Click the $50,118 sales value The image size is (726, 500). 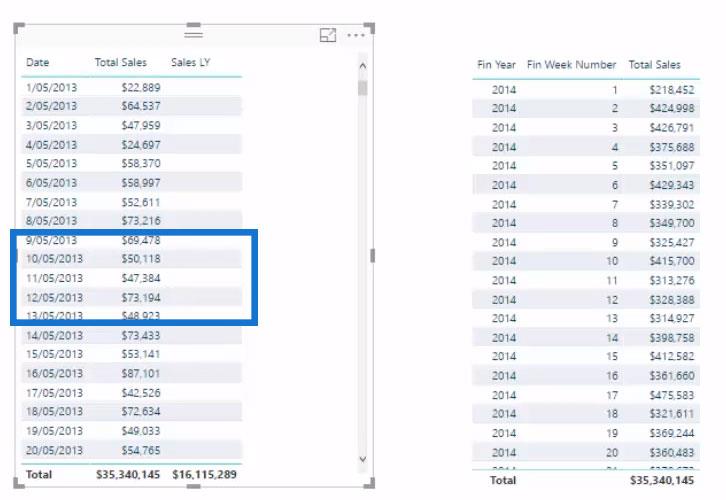point(141,259)
